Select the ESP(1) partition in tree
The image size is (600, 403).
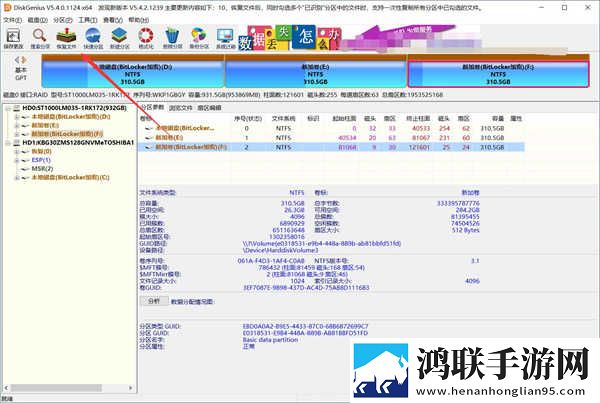pyautogui.click(x=41, y=160)
